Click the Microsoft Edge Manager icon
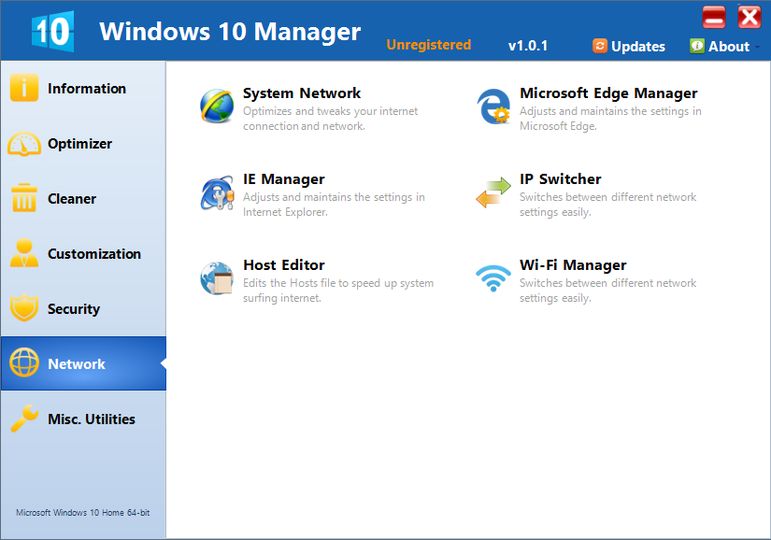 tap(494, 106)
